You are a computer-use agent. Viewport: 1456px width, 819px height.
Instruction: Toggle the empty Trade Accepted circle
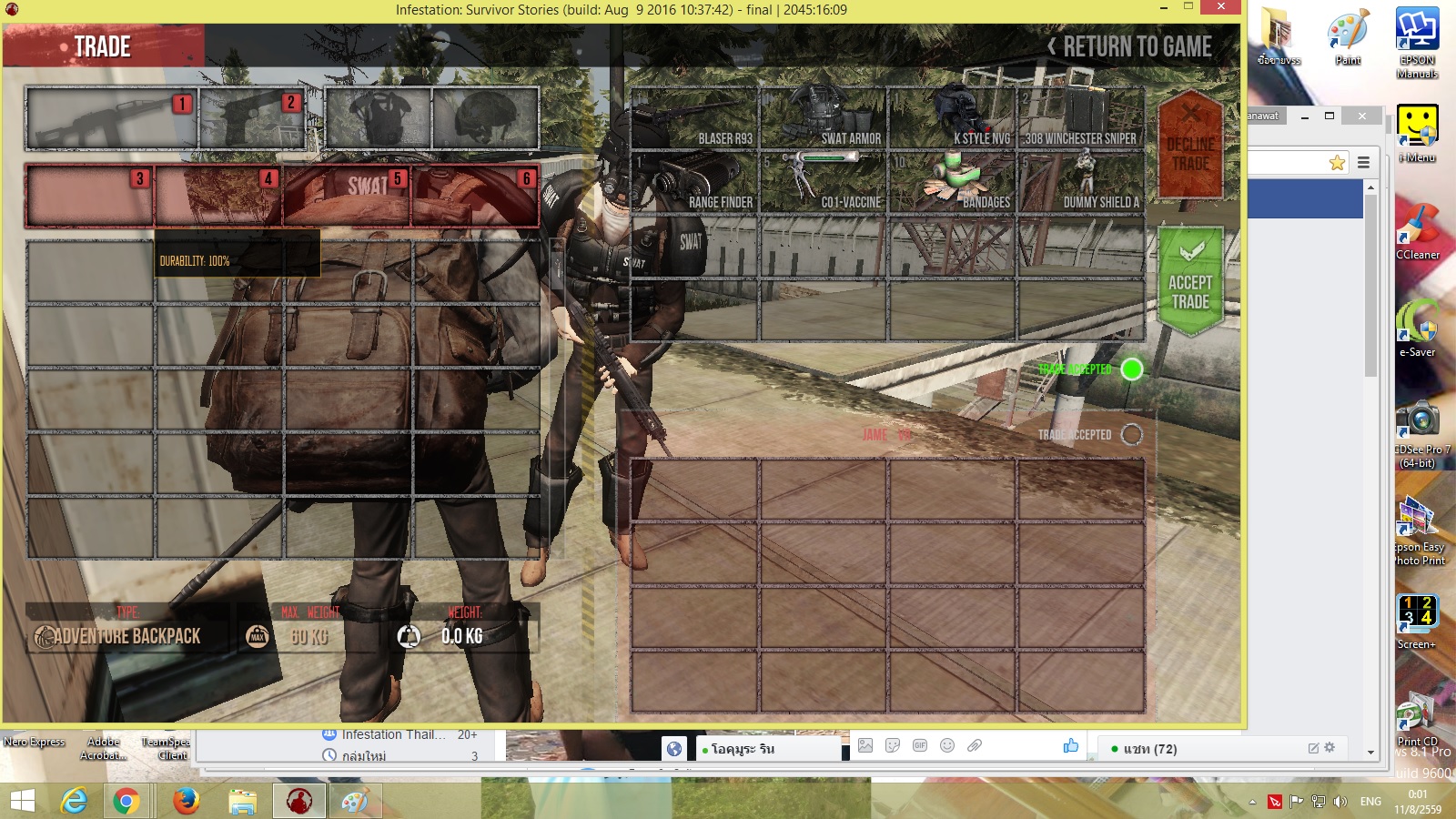(1131, 435)
